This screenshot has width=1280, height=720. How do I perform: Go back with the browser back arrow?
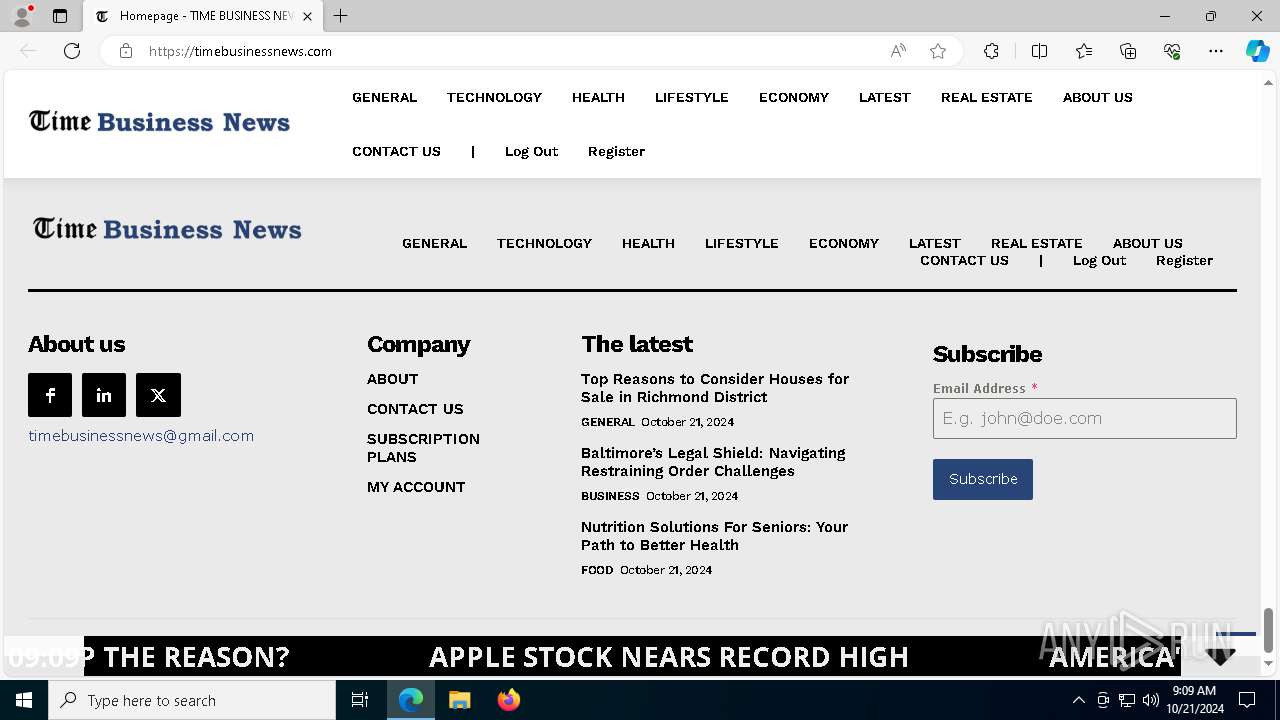(x=28, y=51)
